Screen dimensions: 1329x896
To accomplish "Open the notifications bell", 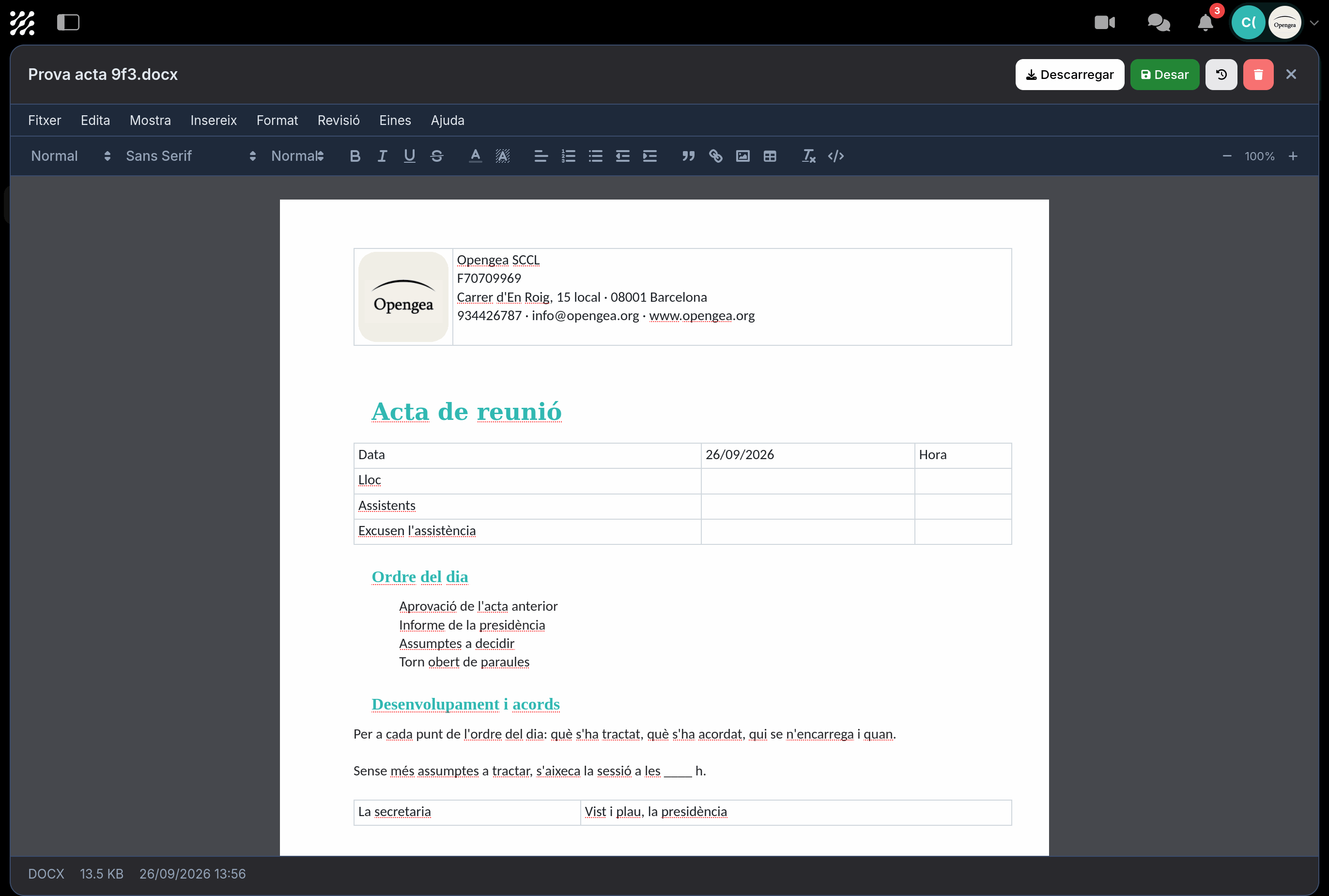I will point(1205,22).
